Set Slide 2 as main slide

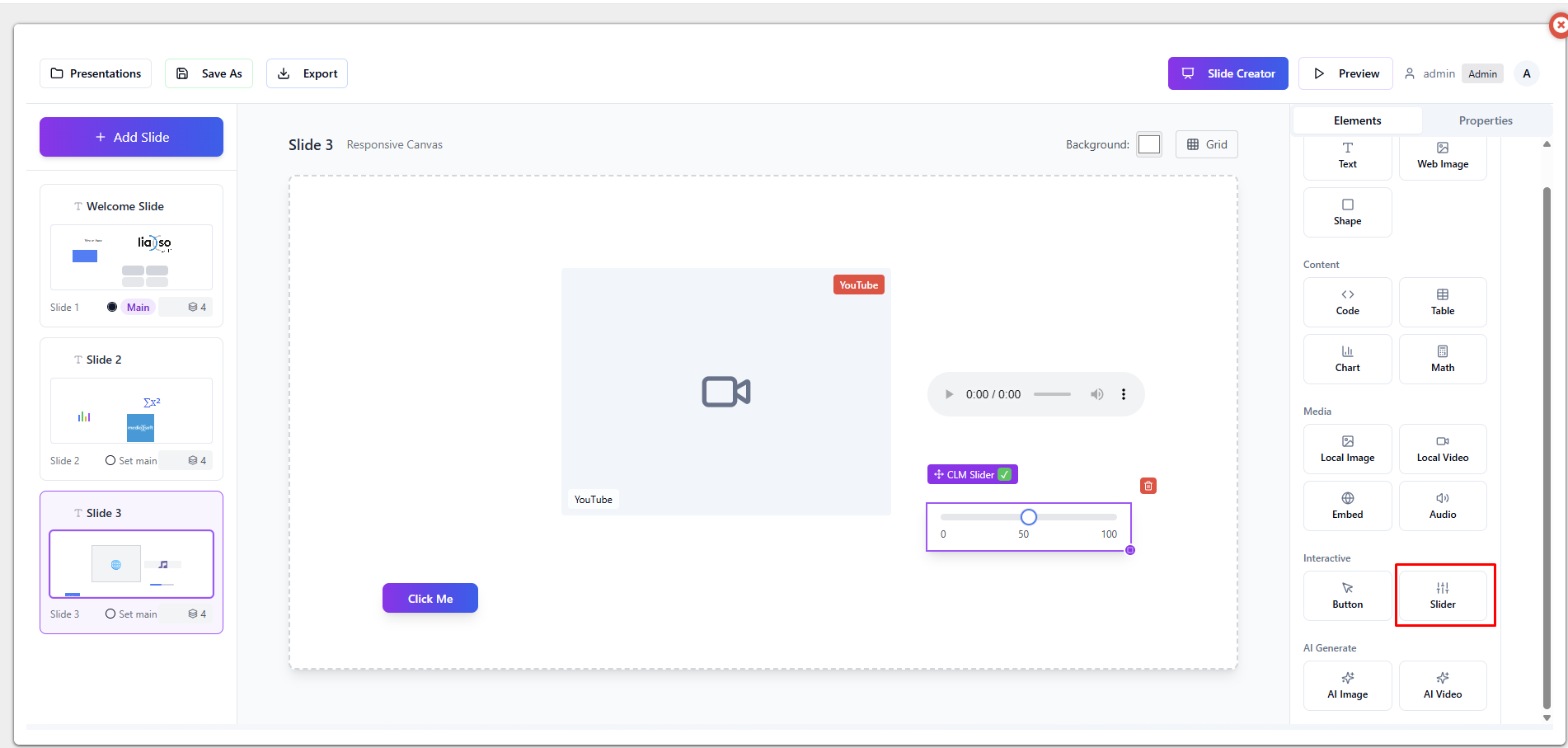click(131, 461)
